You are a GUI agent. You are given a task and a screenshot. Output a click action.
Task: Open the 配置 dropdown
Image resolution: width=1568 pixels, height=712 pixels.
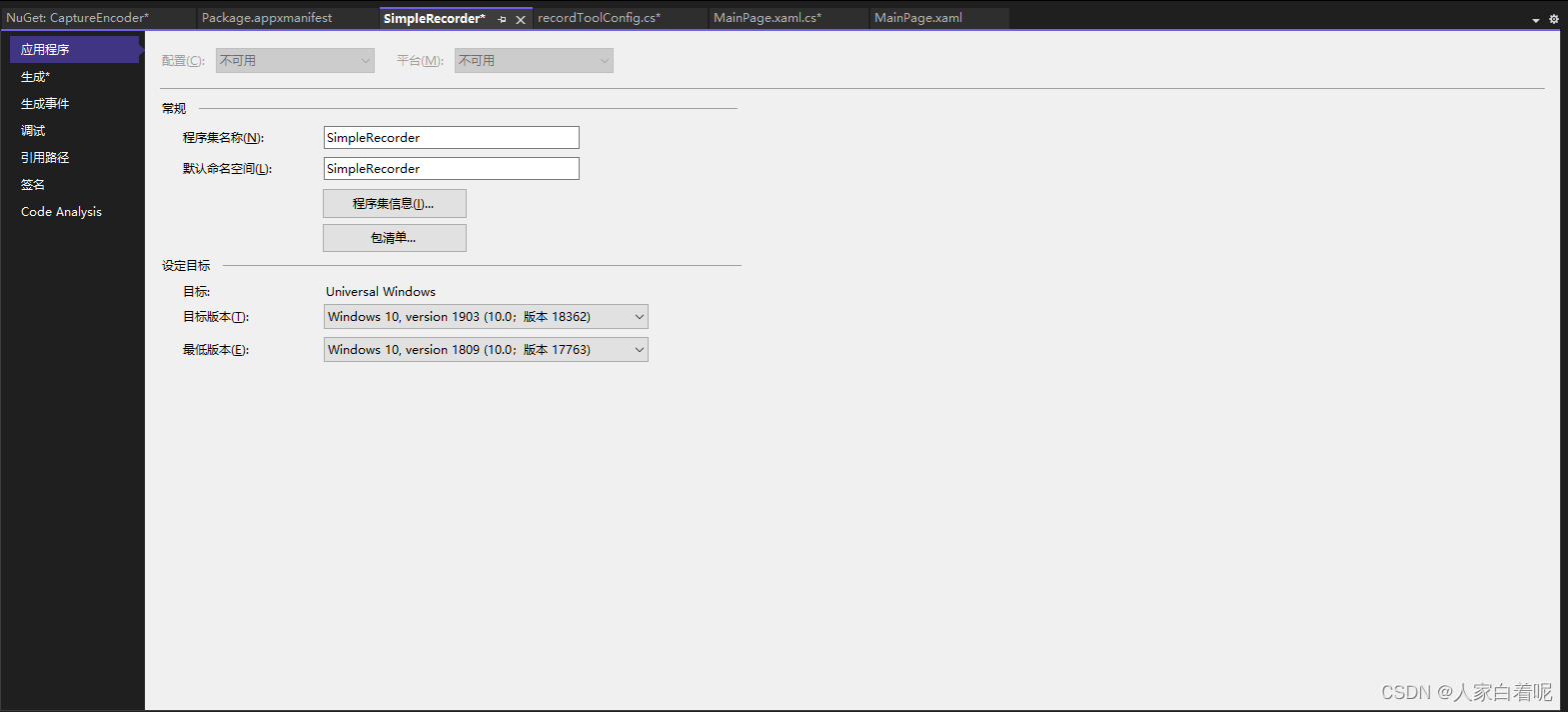tap(295, 61)
